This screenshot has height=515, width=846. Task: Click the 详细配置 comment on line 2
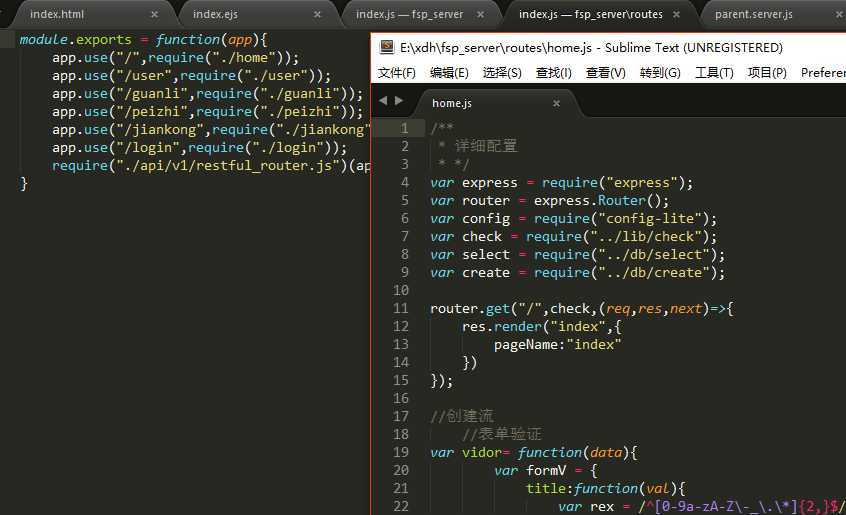pos(486,146)
